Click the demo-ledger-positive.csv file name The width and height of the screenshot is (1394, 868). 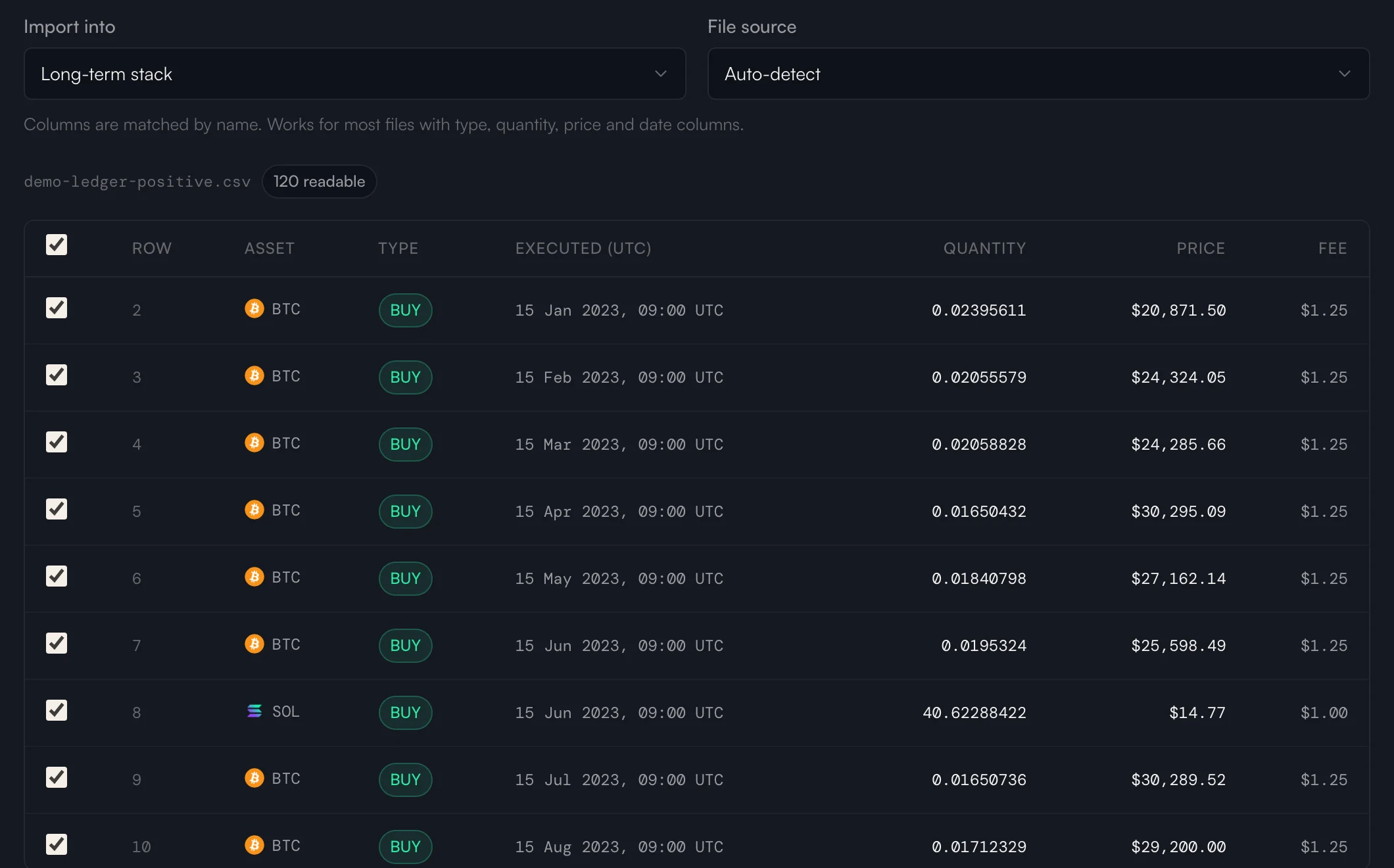pyautogui.click(x=137, y=181)
